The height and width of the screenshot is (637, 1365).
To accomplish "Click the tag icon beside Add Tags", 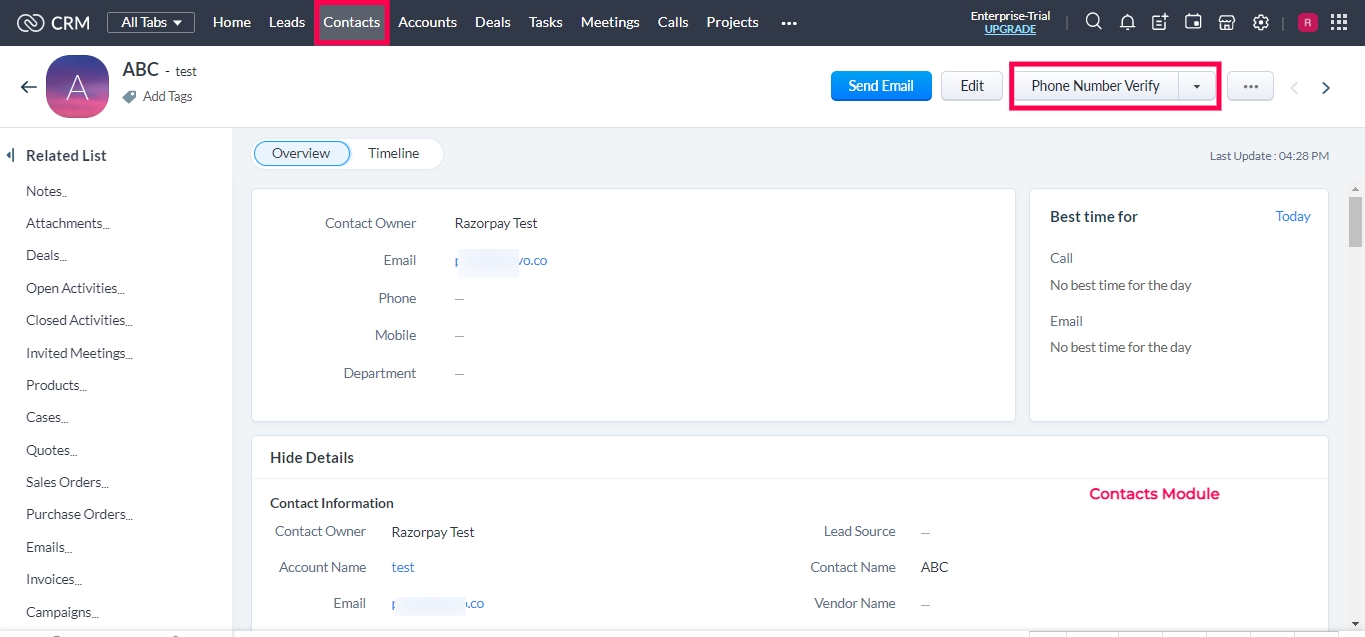I will (x=129, y=97).
